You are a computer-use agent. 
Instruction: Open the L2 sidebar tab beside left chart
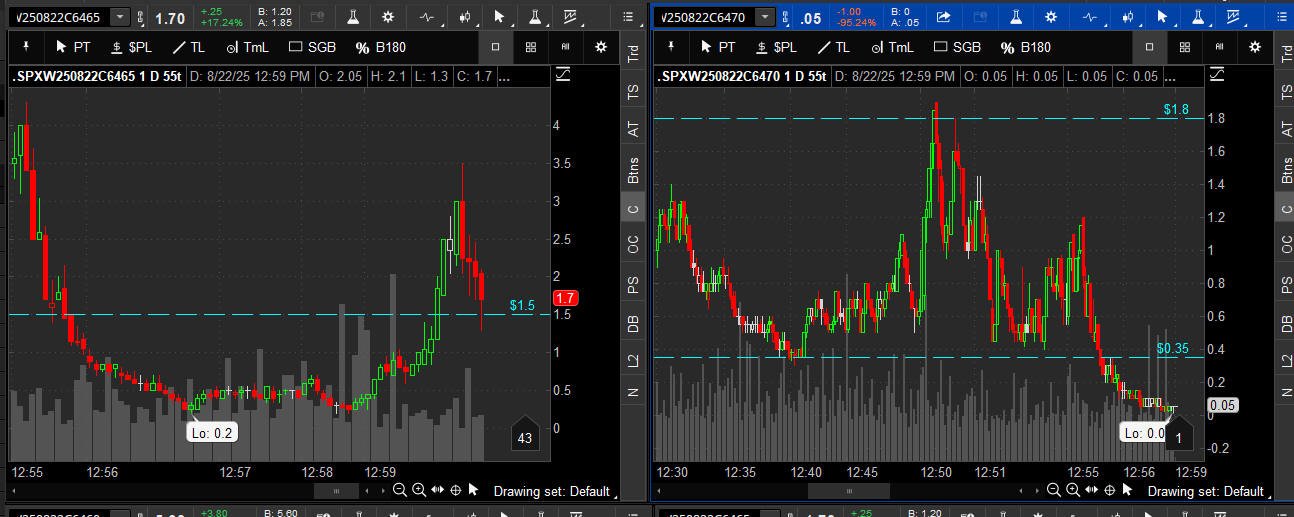[632, 362]
